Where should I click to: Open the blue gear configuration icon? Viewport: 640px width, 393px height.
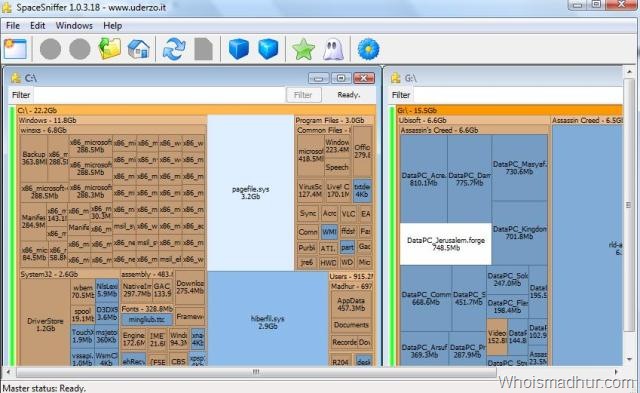[369, 49]
